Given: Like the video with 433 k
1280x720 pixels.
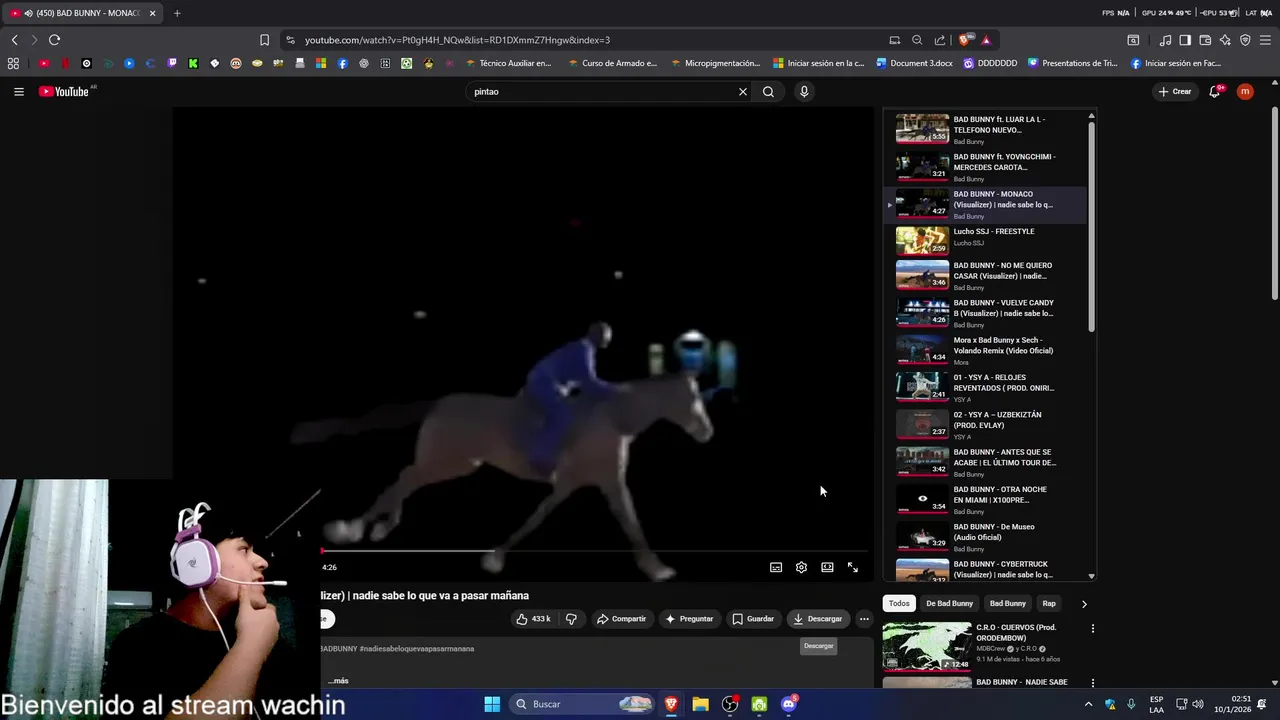Looking at the screenshot, I should (533, 619).
